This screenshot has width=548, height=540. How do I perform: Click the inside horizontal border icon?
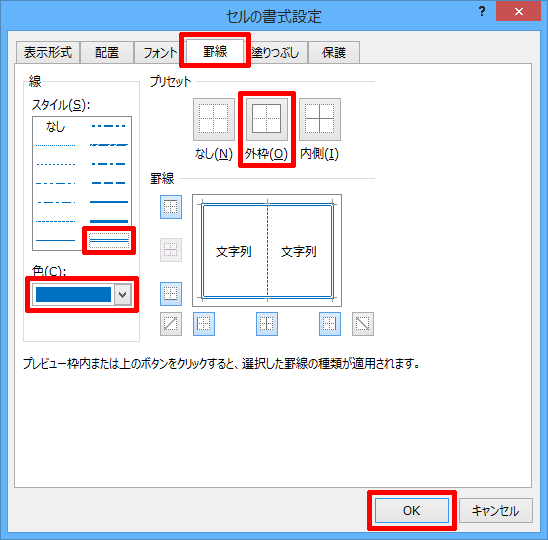[171, 250]
